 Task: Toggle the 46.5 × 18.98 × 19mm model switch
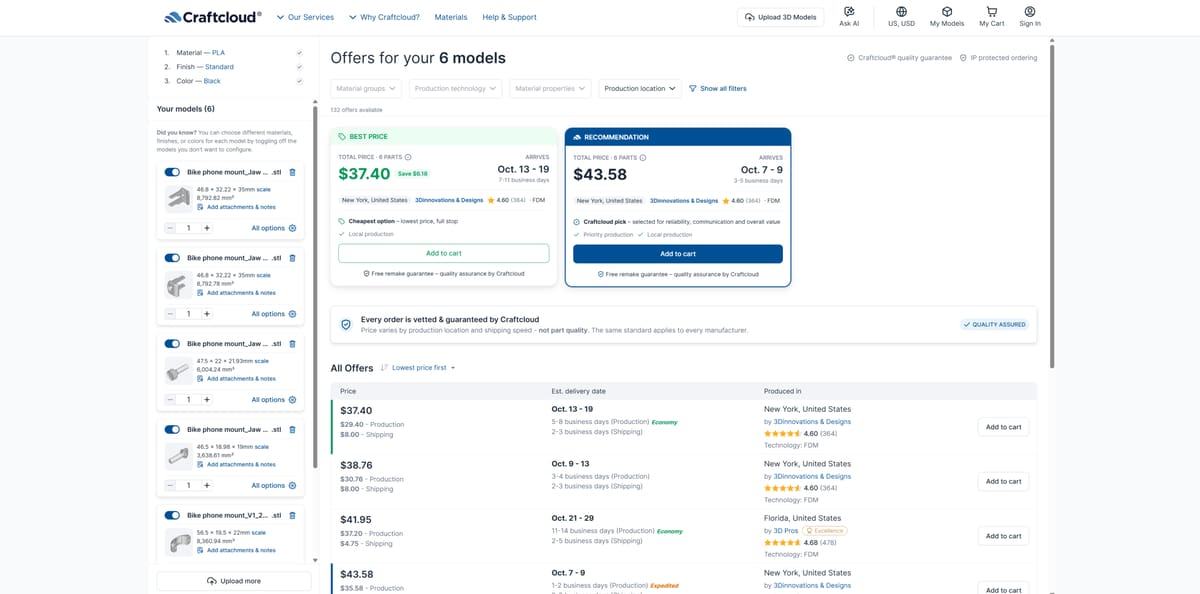point(172,429)
